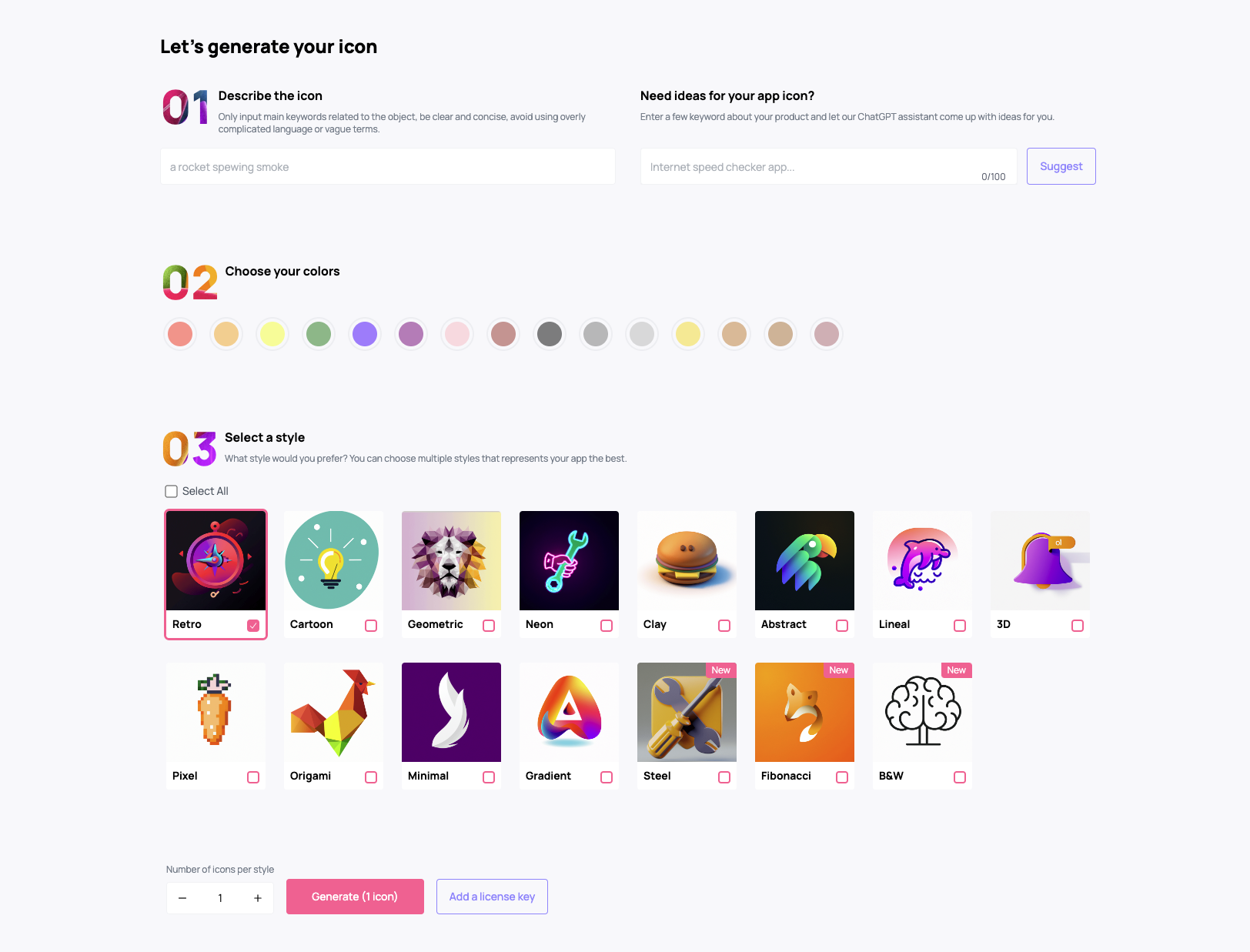Viewport: 1250px width, 952px height.
Task: Tick the Pixel style checkbox
Action: point(253,777)
